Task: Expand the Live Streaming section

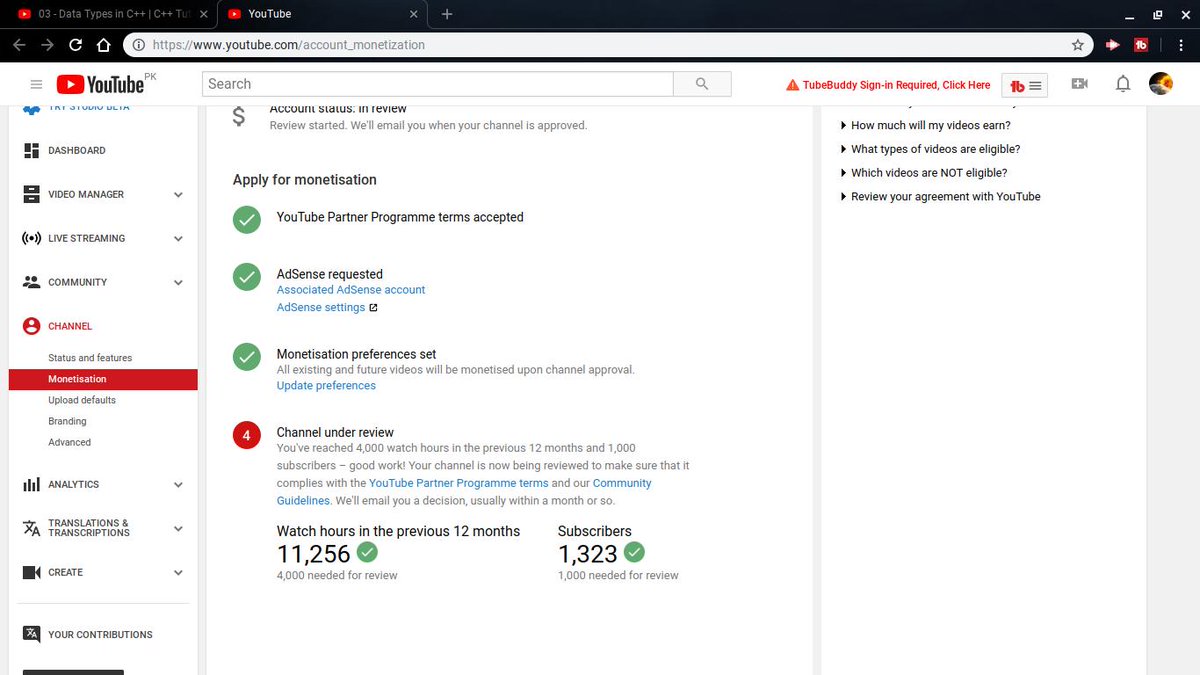Action: [x=178, y=238]
